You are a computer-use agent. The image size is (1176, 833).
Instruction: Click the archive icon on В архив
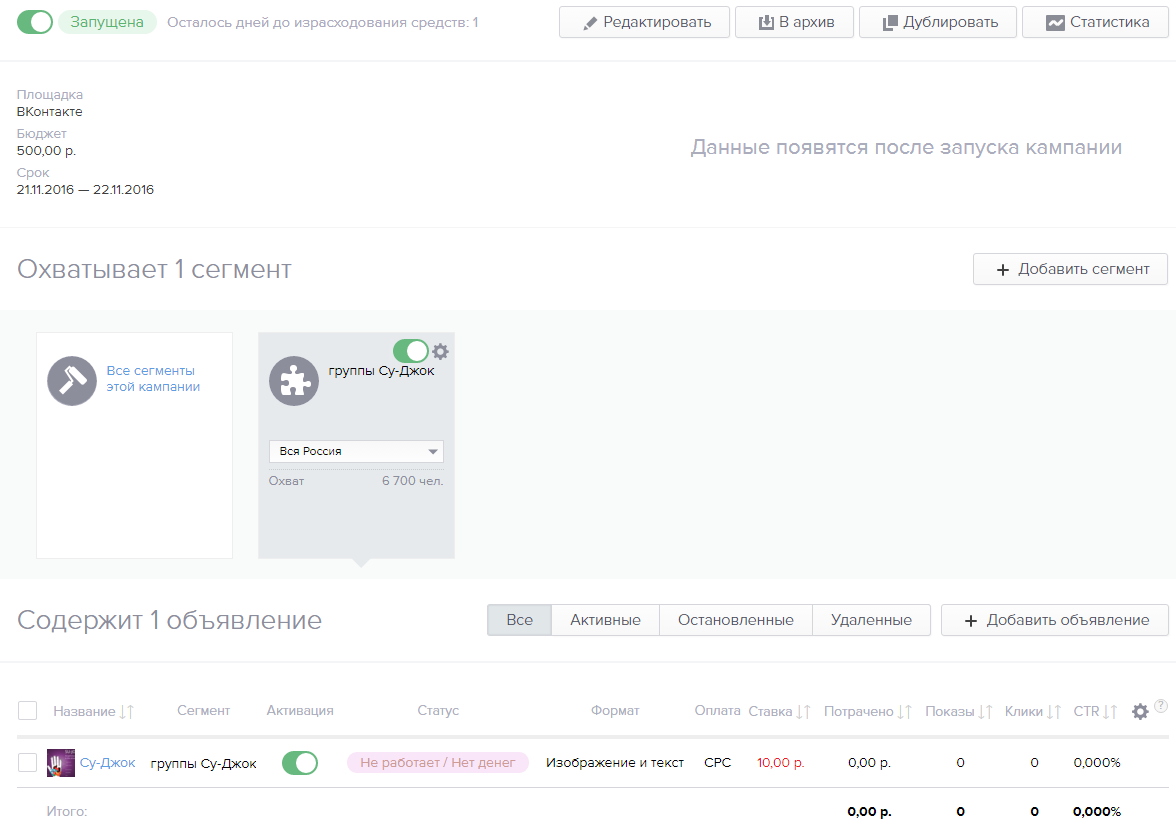(x=766, y=22)
